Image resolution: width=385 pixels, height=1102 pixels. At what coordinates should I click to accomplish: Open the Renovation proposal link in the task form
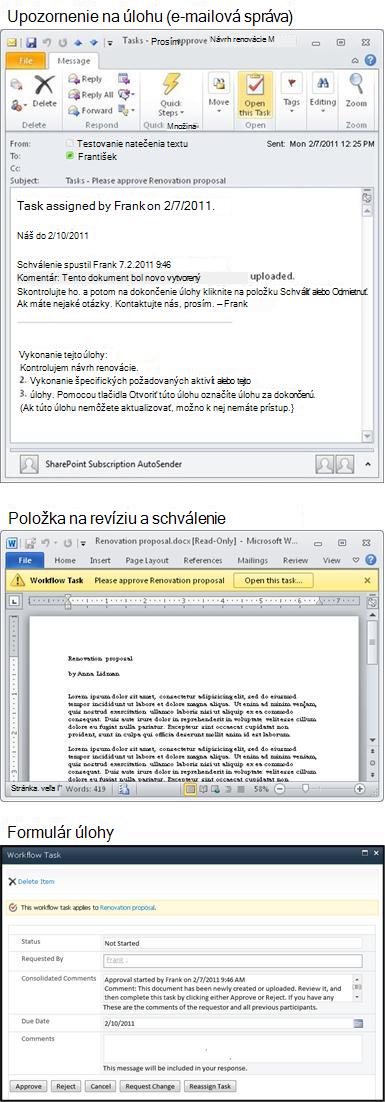[127, 907]
